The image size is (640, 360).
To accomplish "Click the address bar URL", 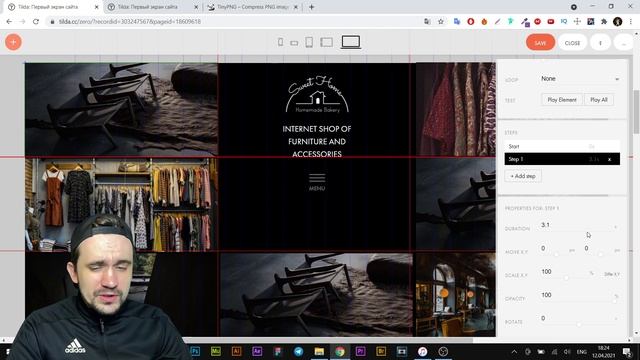I will click(x=130, y=22).
